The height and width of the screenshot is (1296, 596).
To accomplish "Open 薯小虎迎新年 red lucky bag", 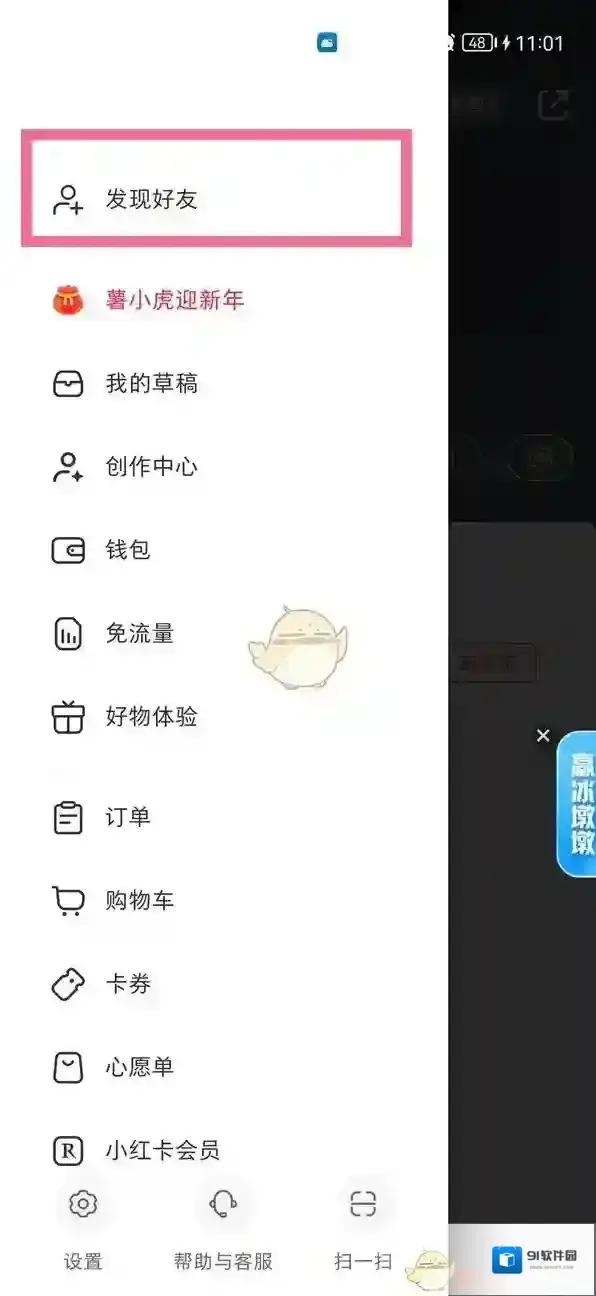I will pyautogui.click(x=68, y=300).
